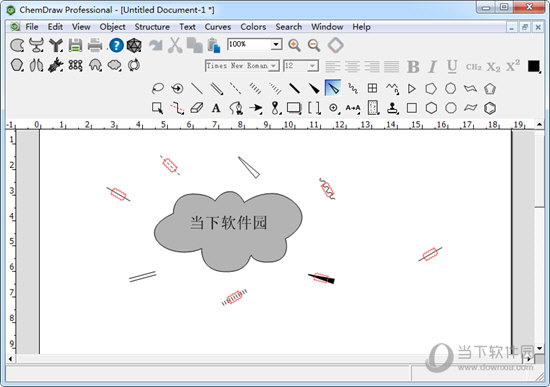The height and width of the screenshot is (387, 550).
Task: Select the Hollow Wedged Bond tool
Action: [x=333, y=88]
